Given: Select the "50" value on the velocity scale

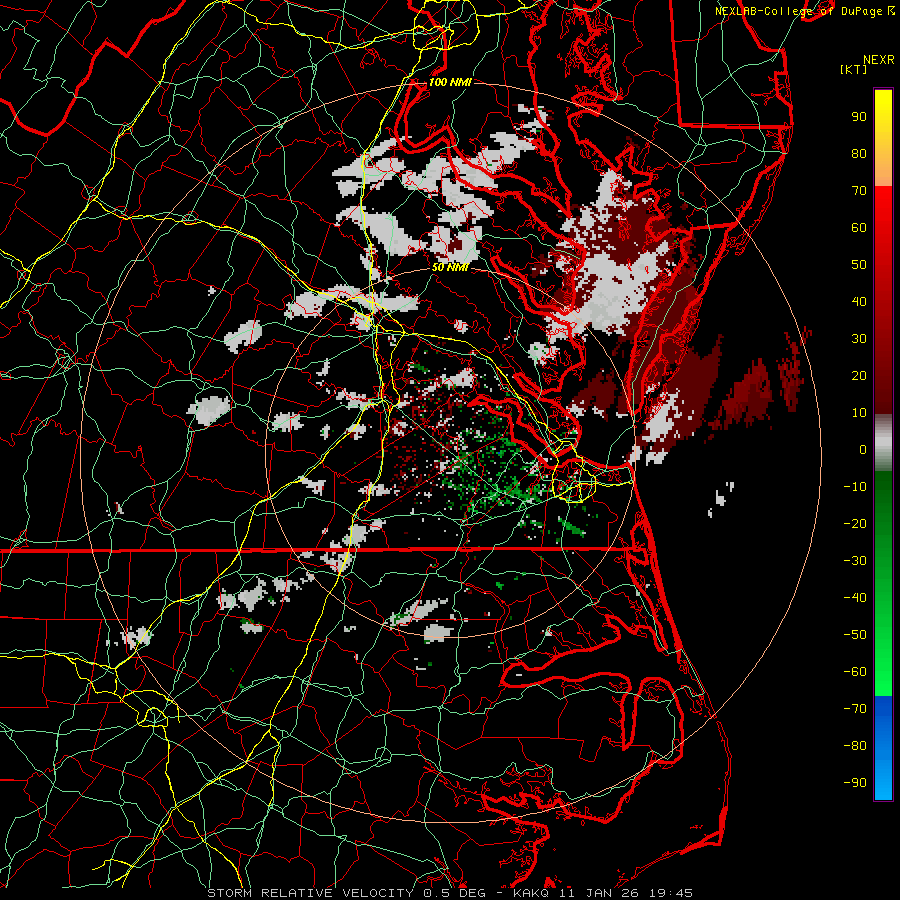Looking at the screenshot, I should coord(859,265).
